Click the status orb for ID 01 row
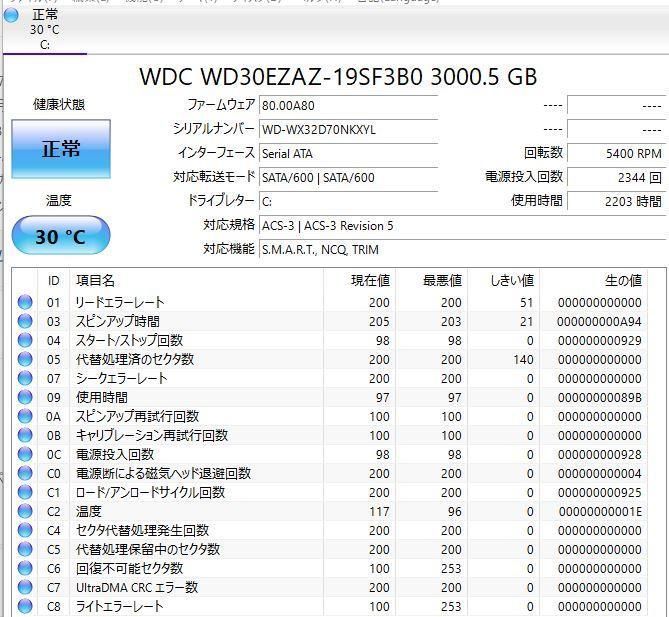The width and height of the screenshot is (669, 617). point(25,302)
